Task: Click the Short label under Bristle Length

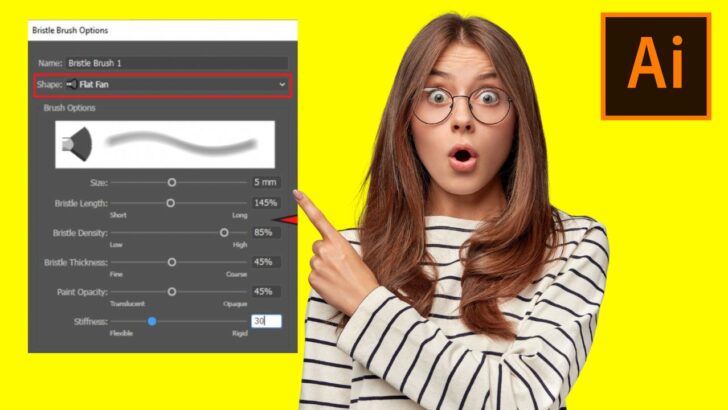Action: 118,215
